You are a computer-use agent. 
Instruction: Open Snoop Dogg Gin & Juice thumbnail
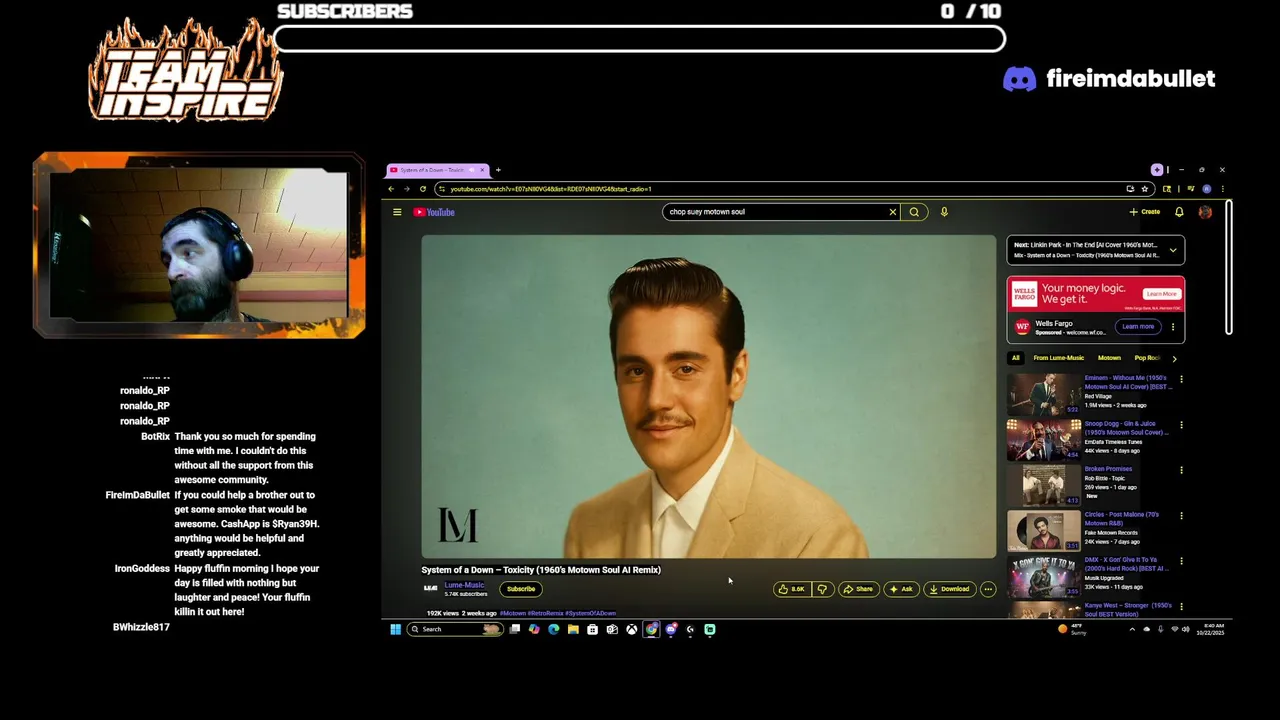[x=1043, y=440]
